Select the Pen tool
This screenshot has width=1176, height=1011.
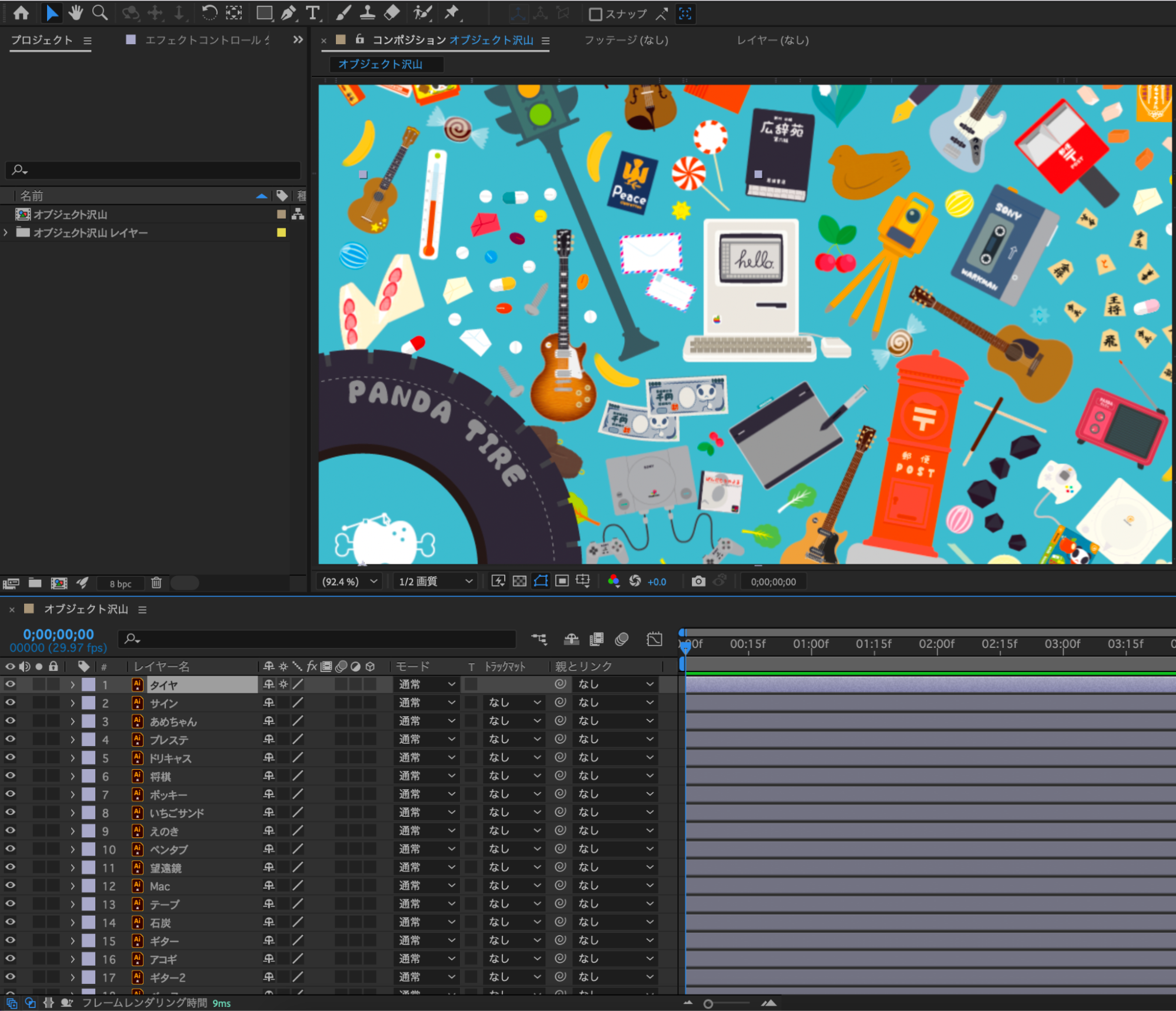point(288,12)
